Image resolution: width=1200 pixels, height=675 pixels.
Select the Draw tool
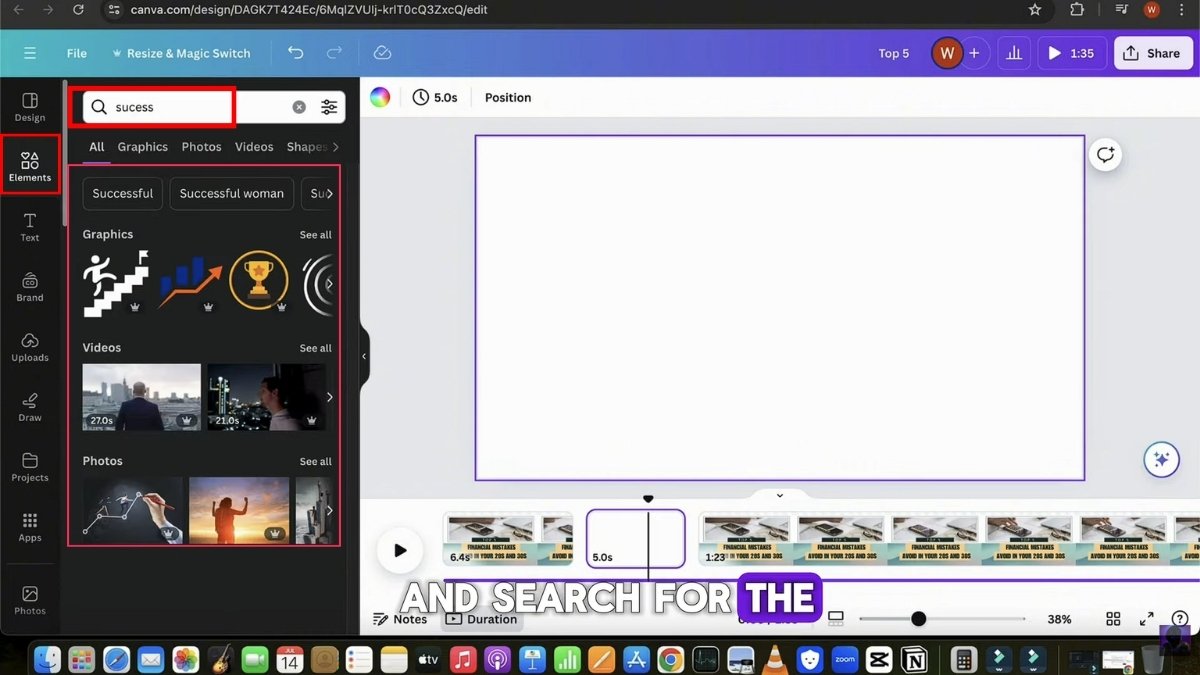(x=29, y=406)
